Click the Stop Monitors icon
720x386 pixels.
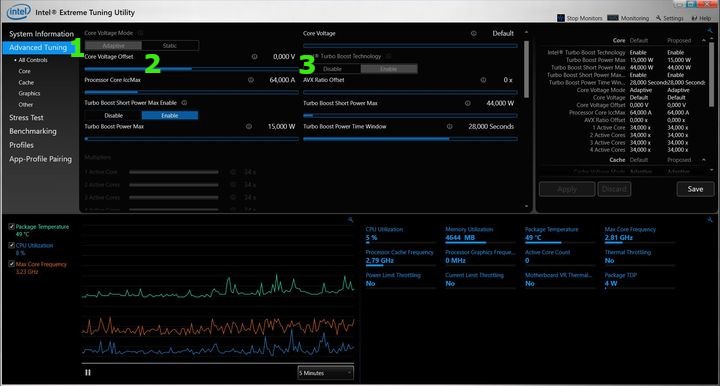coord(561,18)
